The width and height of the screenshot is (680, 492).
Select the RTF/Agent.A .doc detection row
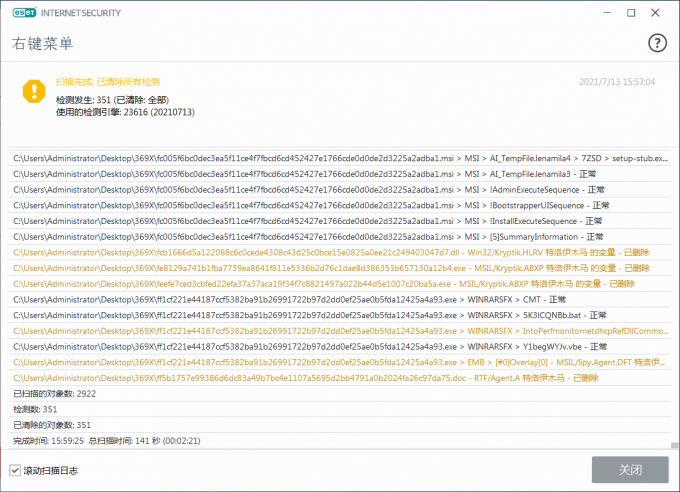click(x=340, y=378)
